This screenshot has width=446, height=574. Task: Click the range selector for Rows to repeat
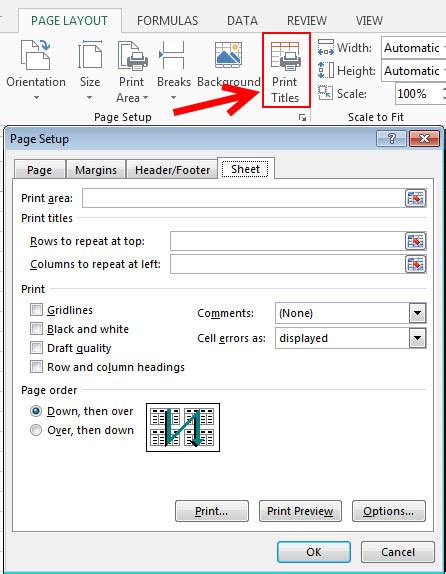[x=416, y=241]
